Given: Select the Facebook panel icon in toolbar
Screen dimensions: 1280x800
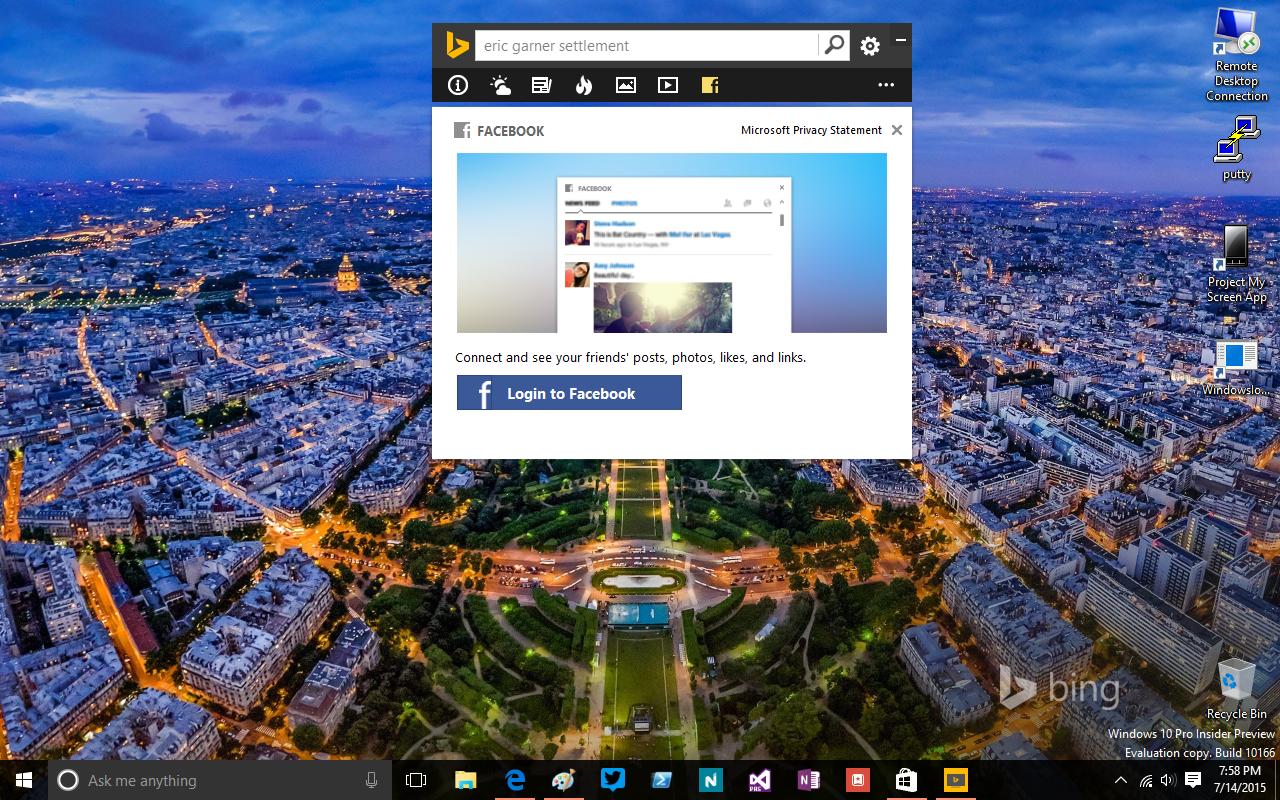Looking at the screenshot, I should click(x=710, y=85).
